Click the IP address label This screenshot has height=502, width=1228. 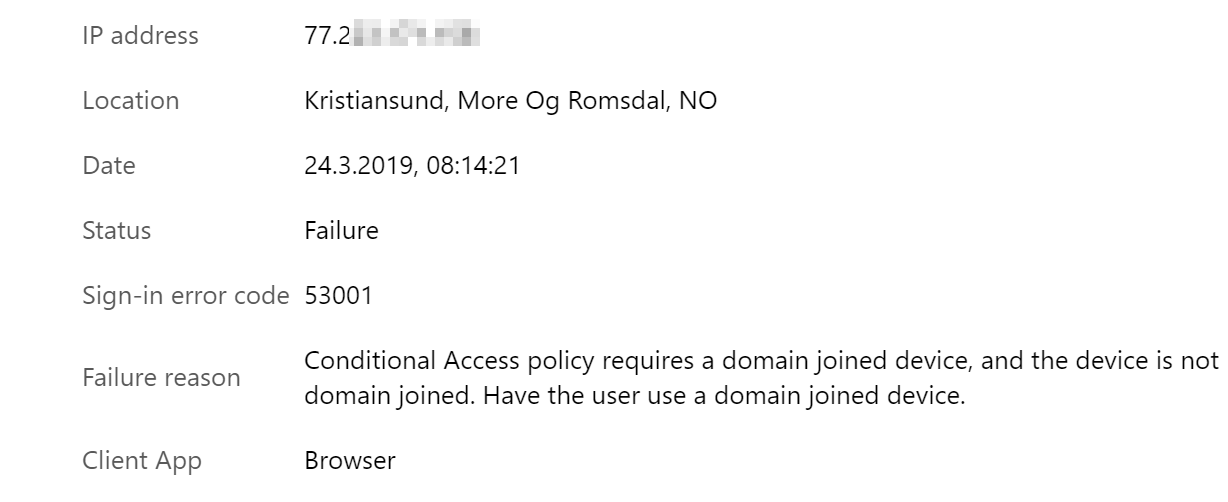(140, 36)
